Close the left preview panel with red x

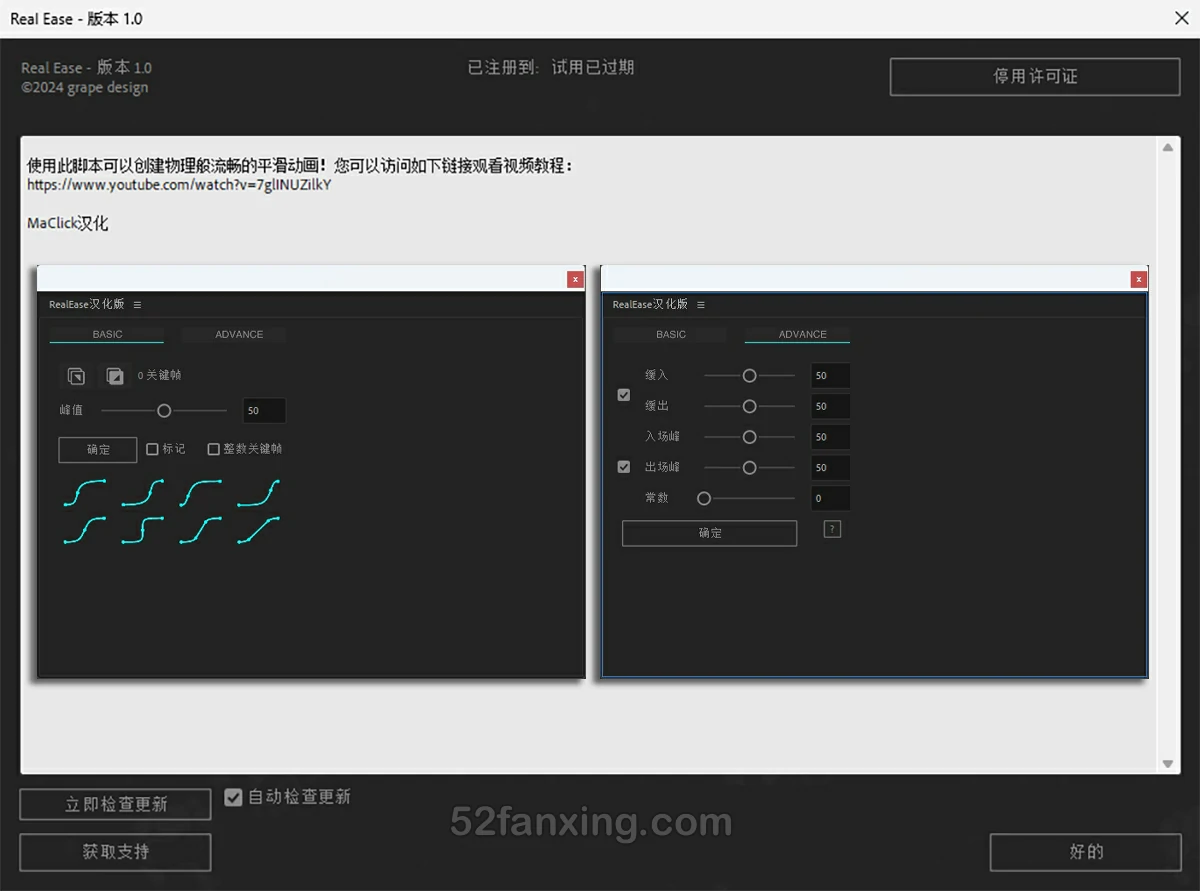pyautogui.click(x=575, y=279)
